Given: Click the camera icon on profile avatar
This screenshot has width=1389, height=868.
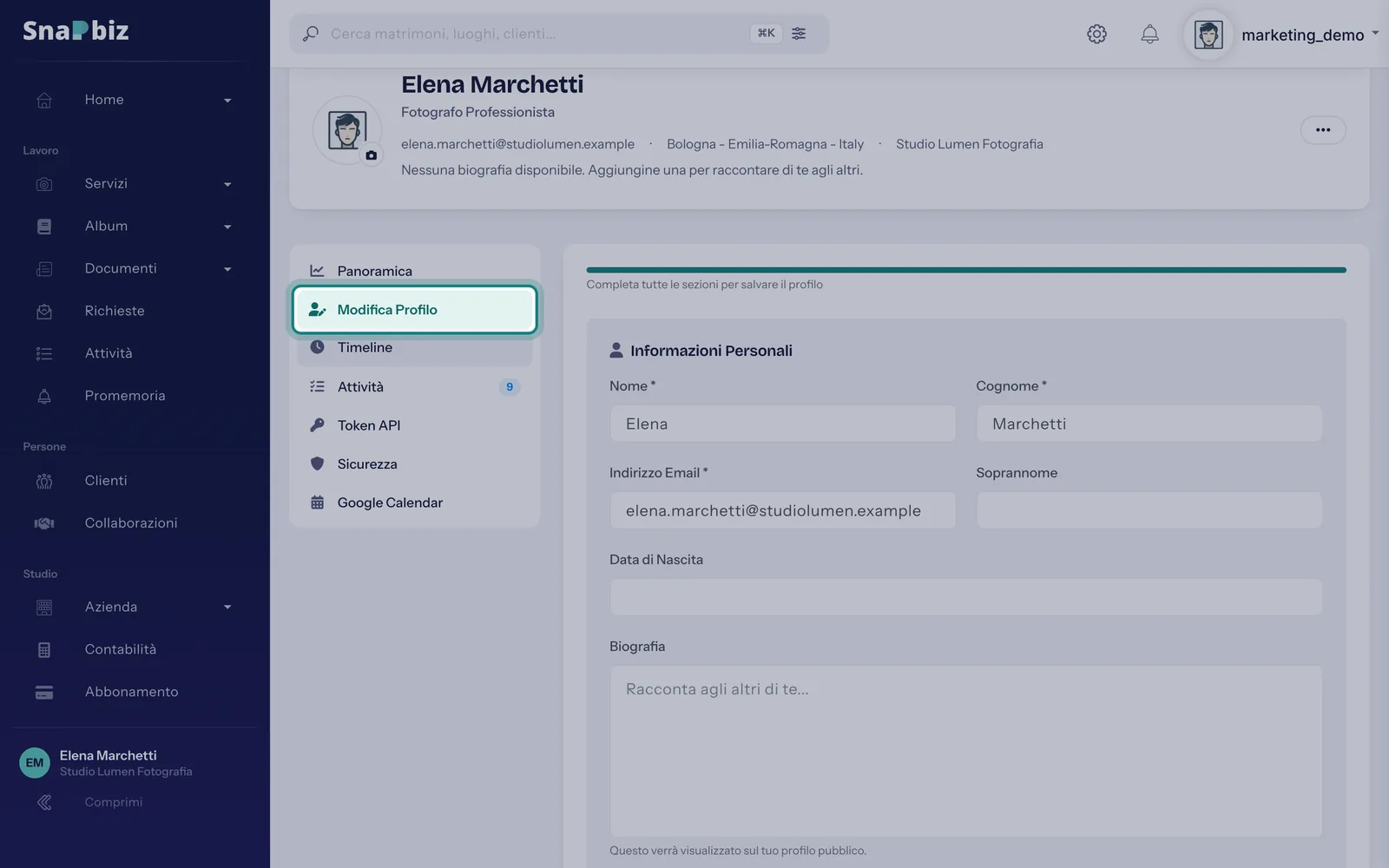Looking at the screenshot, I should [371, 155].
